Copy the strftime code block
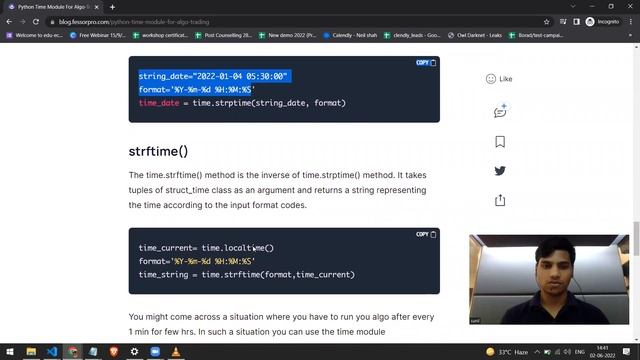 [x=426, y=234]
